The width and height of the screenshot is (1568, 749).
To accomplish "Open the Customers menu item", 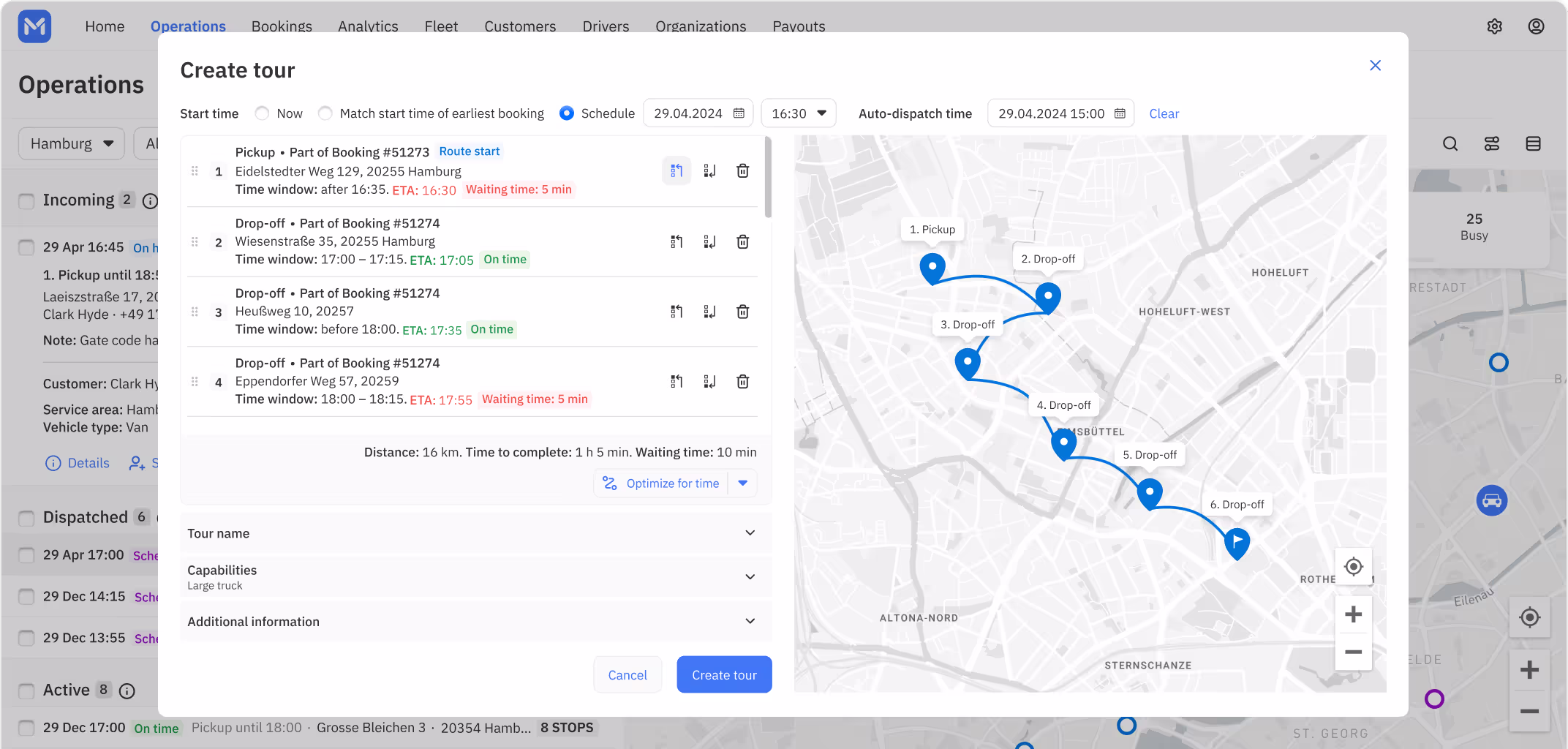I will pyautogui.click(x=520, y=26).
